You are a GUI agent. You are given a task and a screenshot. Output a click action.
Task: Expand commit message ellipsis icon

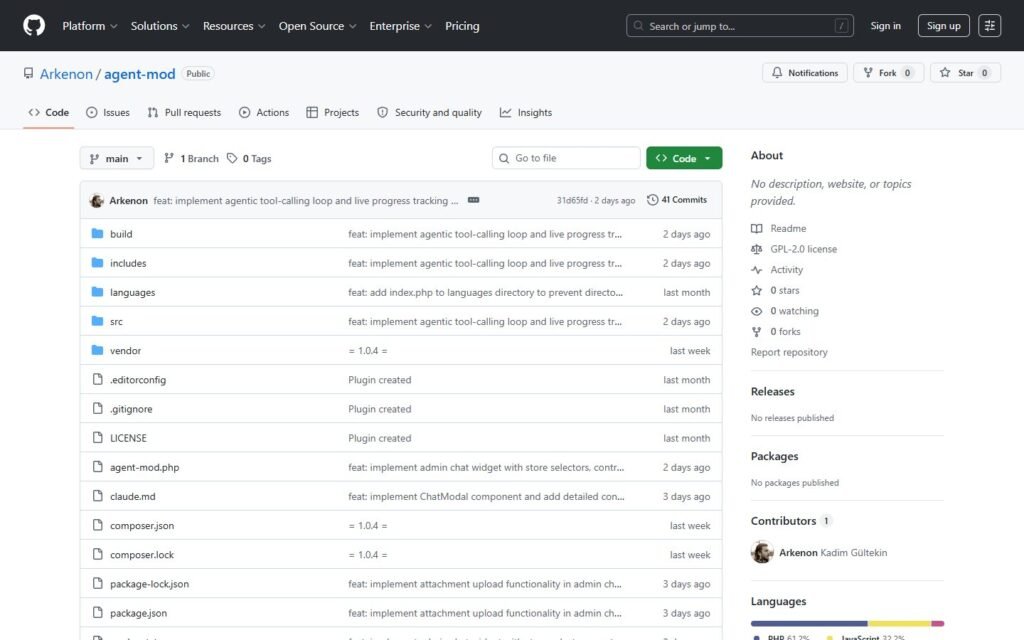473,200
